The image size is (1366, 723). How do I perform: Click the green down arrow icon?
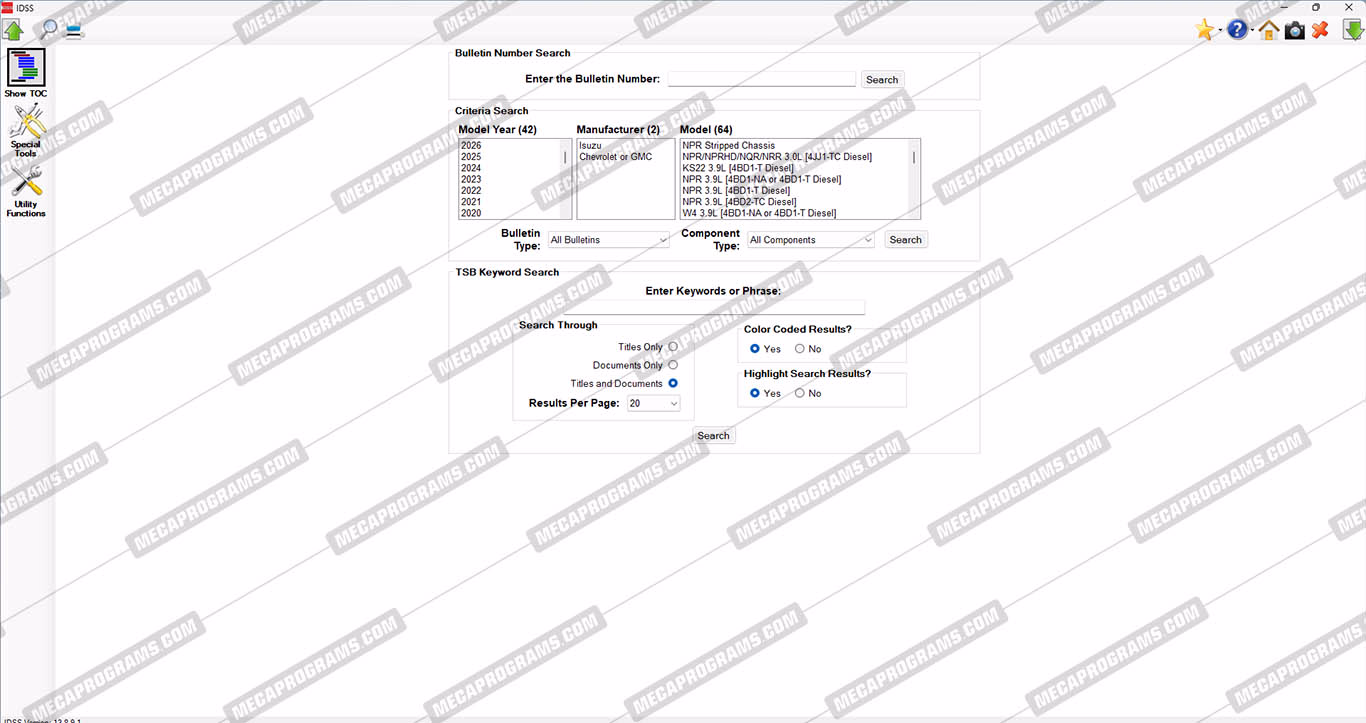[x=1353, y=30]
